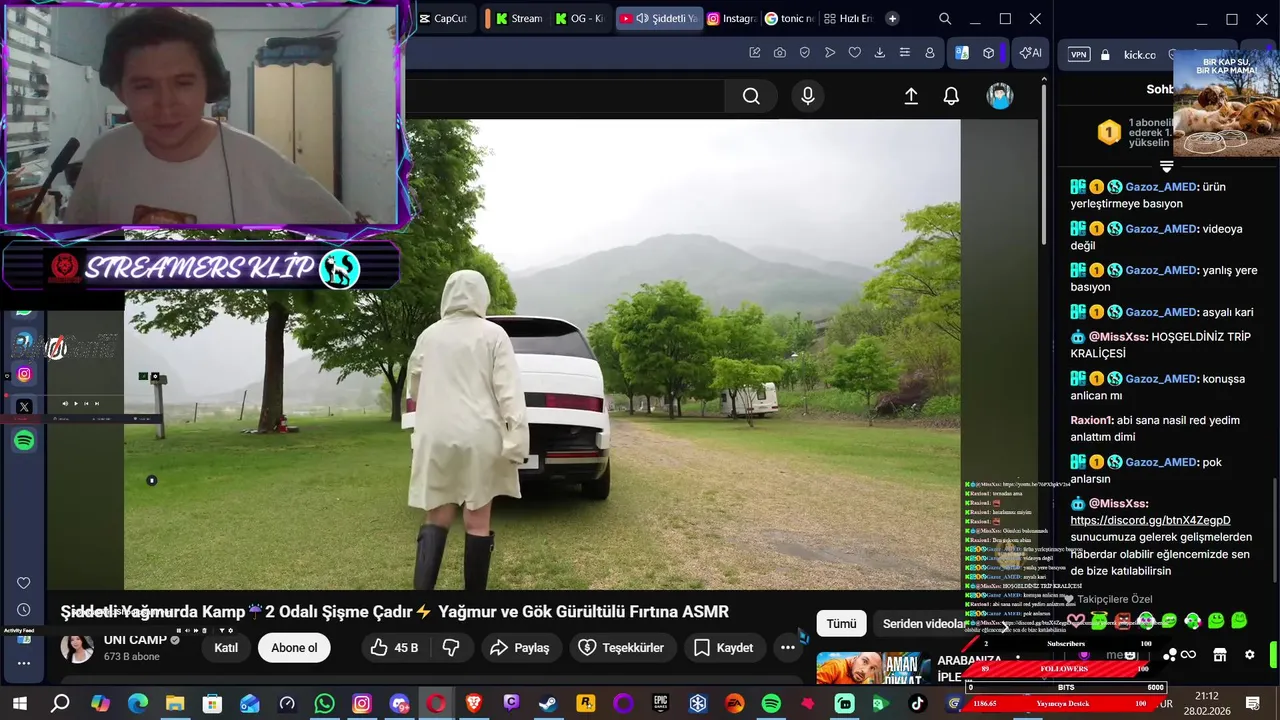Open a new browser tab with plus
The width and height of the screenshot is (1280, 720).
892,19
